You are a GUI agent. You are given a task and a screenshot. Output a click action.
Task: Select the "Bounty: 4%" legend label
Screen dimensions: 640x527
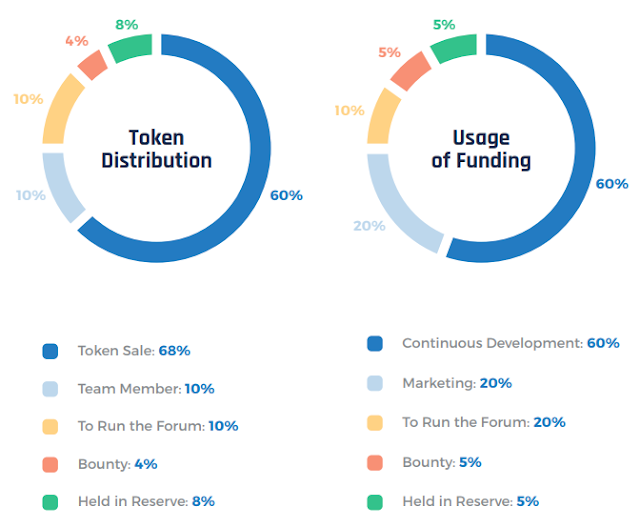(118, 464)
